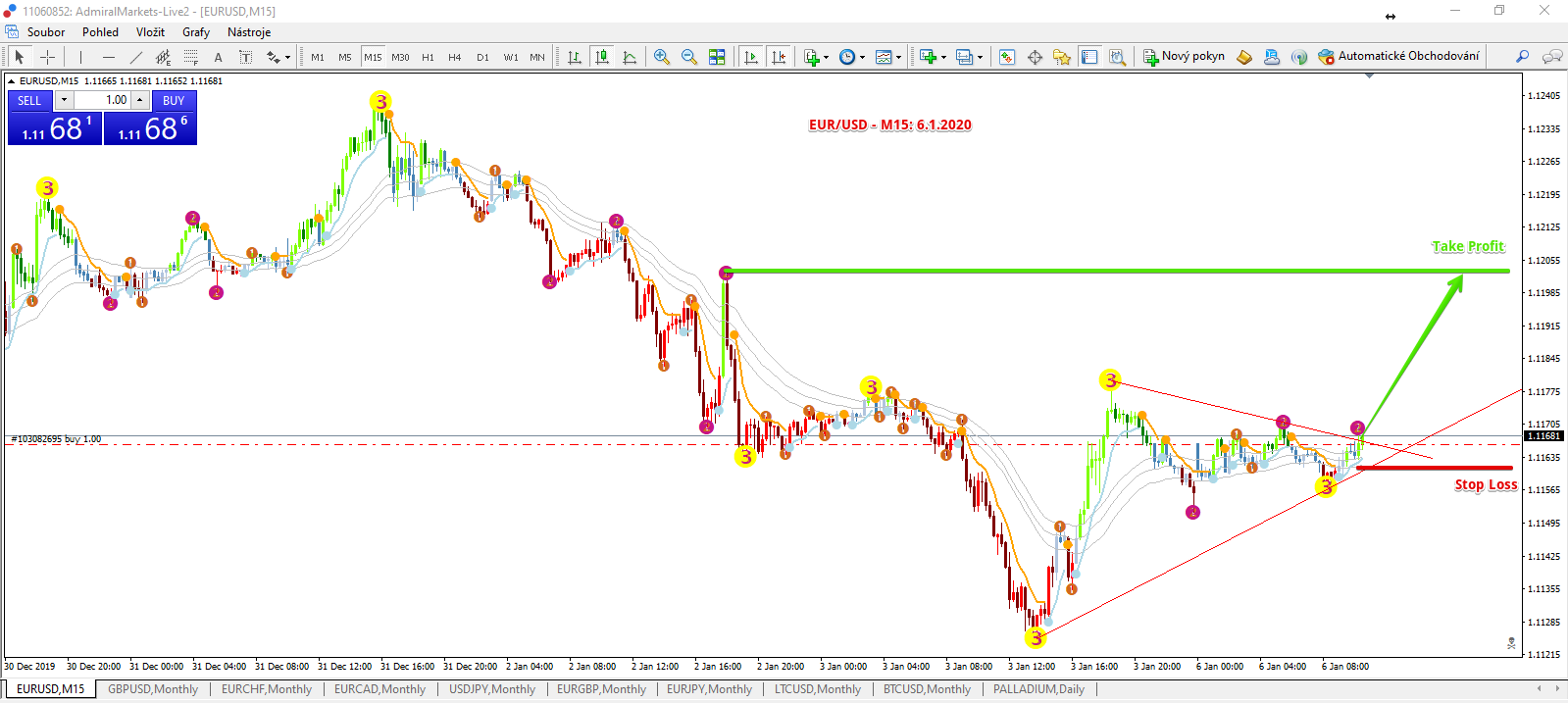Switch to the GBPUSD,Monthly chart tab
Screen dimensions: 1568x703
coord(153,689)
